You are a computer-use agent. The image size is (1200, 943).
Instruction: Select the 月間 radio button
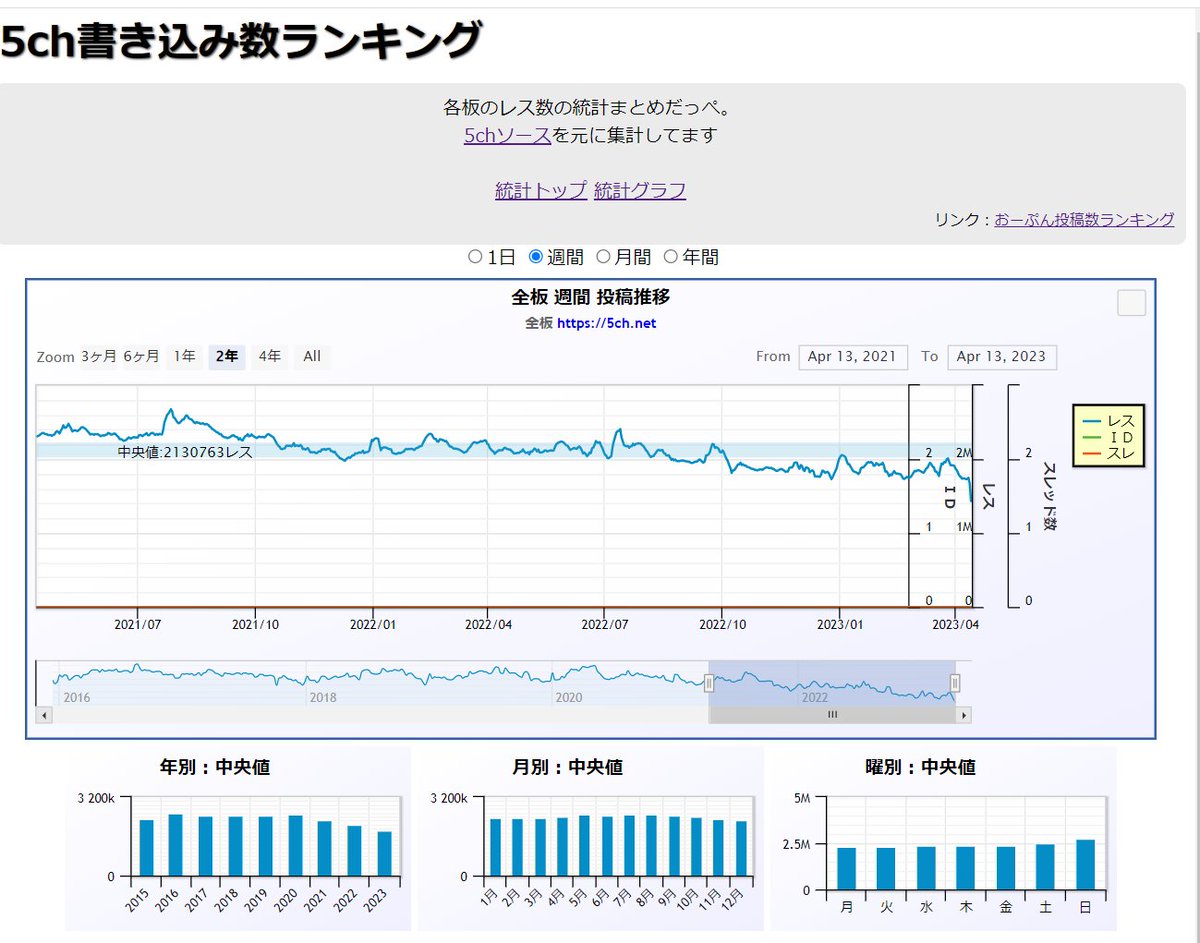click(604, 256)
